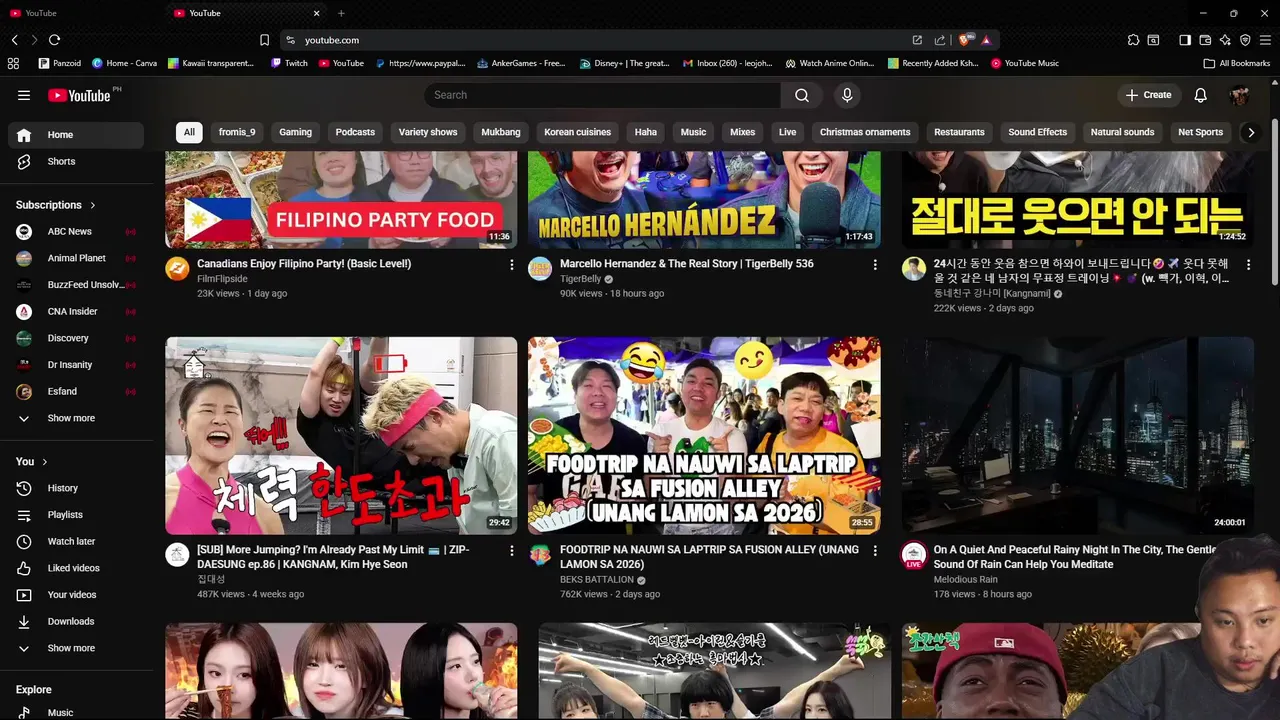Click the Create button

pyautogui.click(x=1148, y=95)
